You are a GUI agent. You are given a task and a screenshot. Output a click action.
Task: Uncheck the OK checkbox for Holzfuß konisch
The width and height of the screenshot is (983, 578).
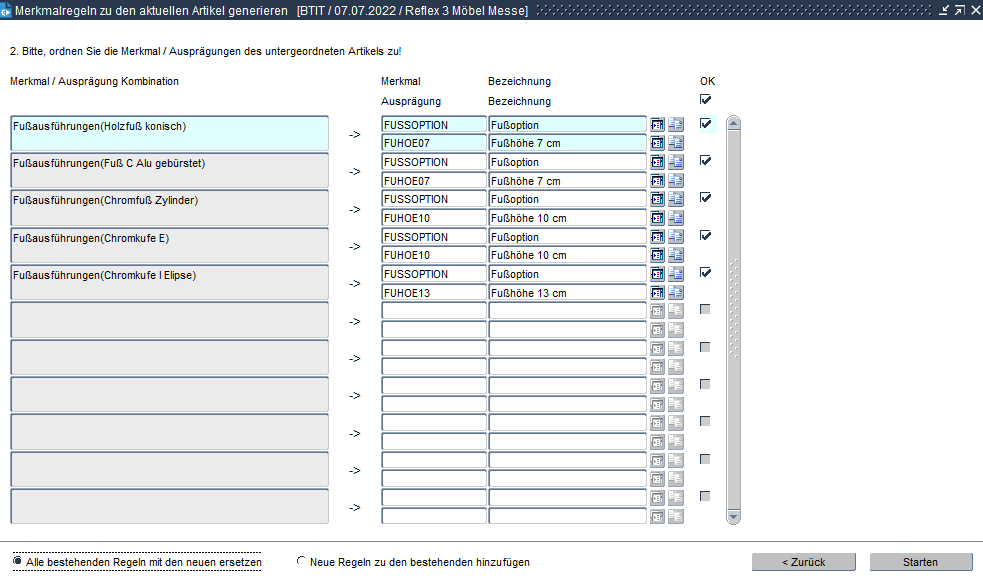(x=705, y=123)
